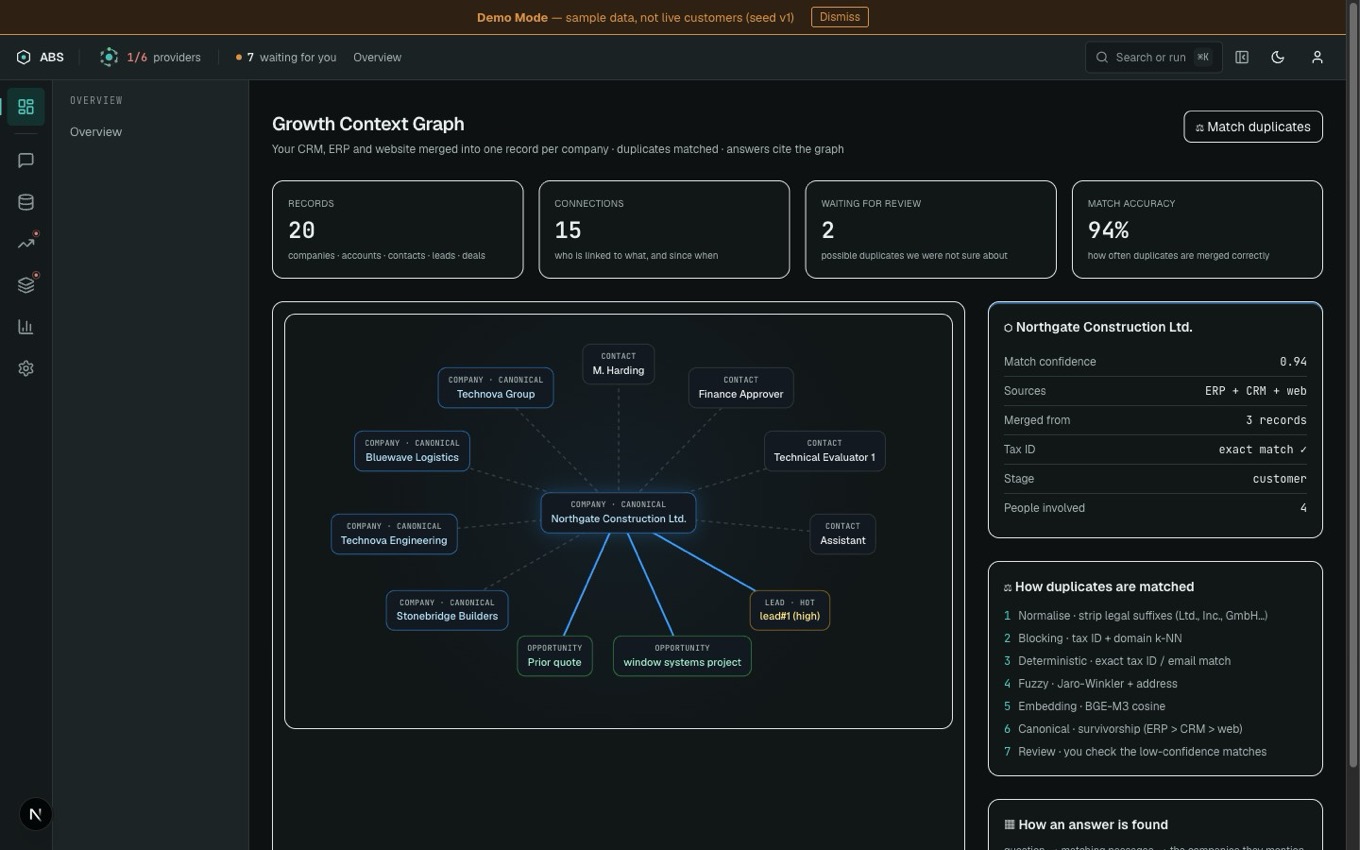This screenshot has width=1360, height=850.
Task: Open the settings gear sidebar icon
Action: pyautogui.click(x=26, y=368)
